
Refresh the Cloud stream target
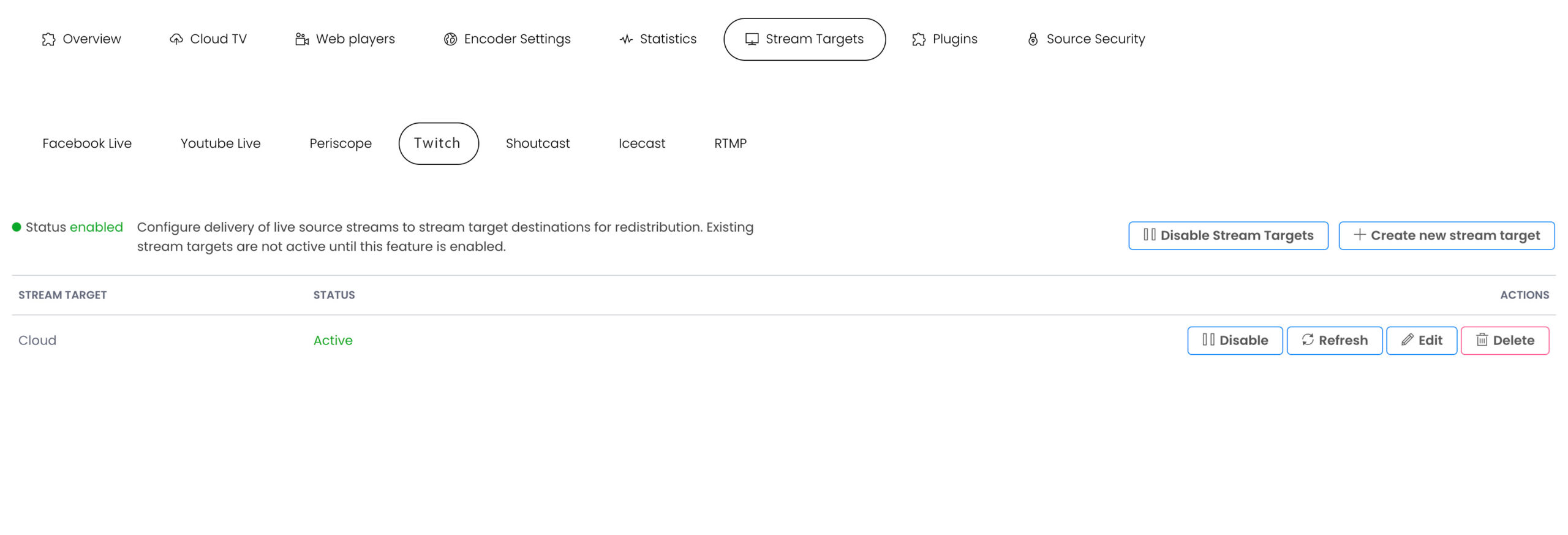(x=1334, y=341)
